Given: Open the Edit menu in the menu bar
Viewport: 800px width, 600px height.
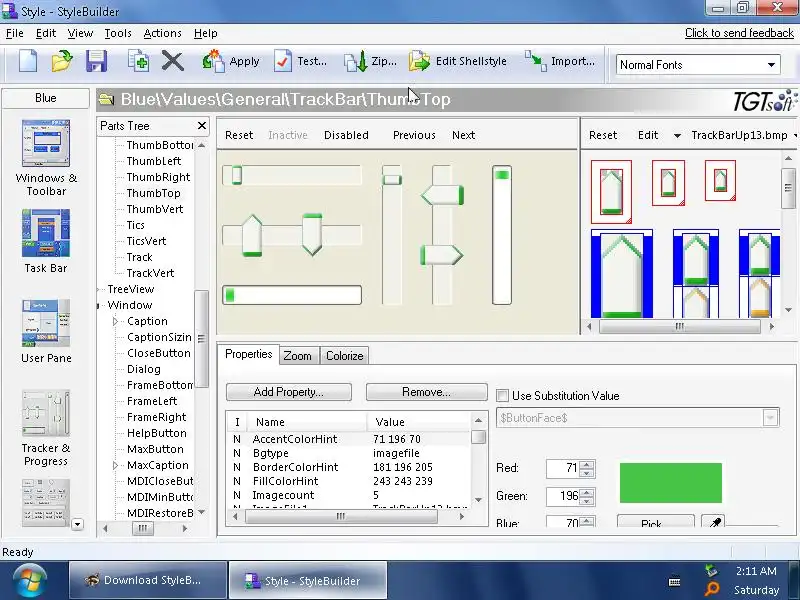Looking at the screenshot, I should click(46, 33).
